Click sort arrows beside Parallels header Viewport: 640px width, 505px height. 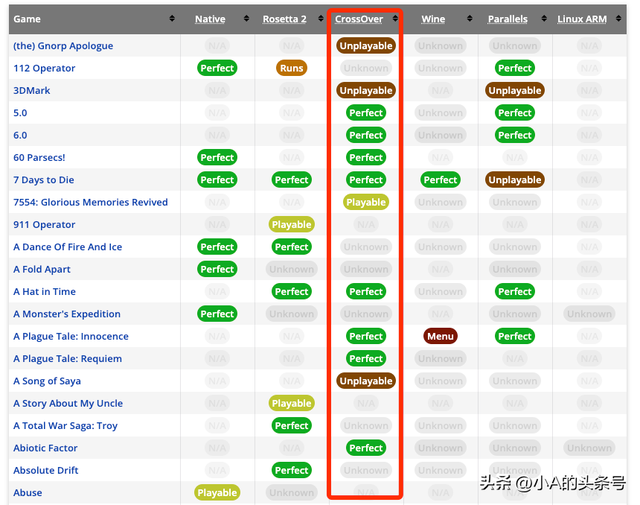[544, 18]
